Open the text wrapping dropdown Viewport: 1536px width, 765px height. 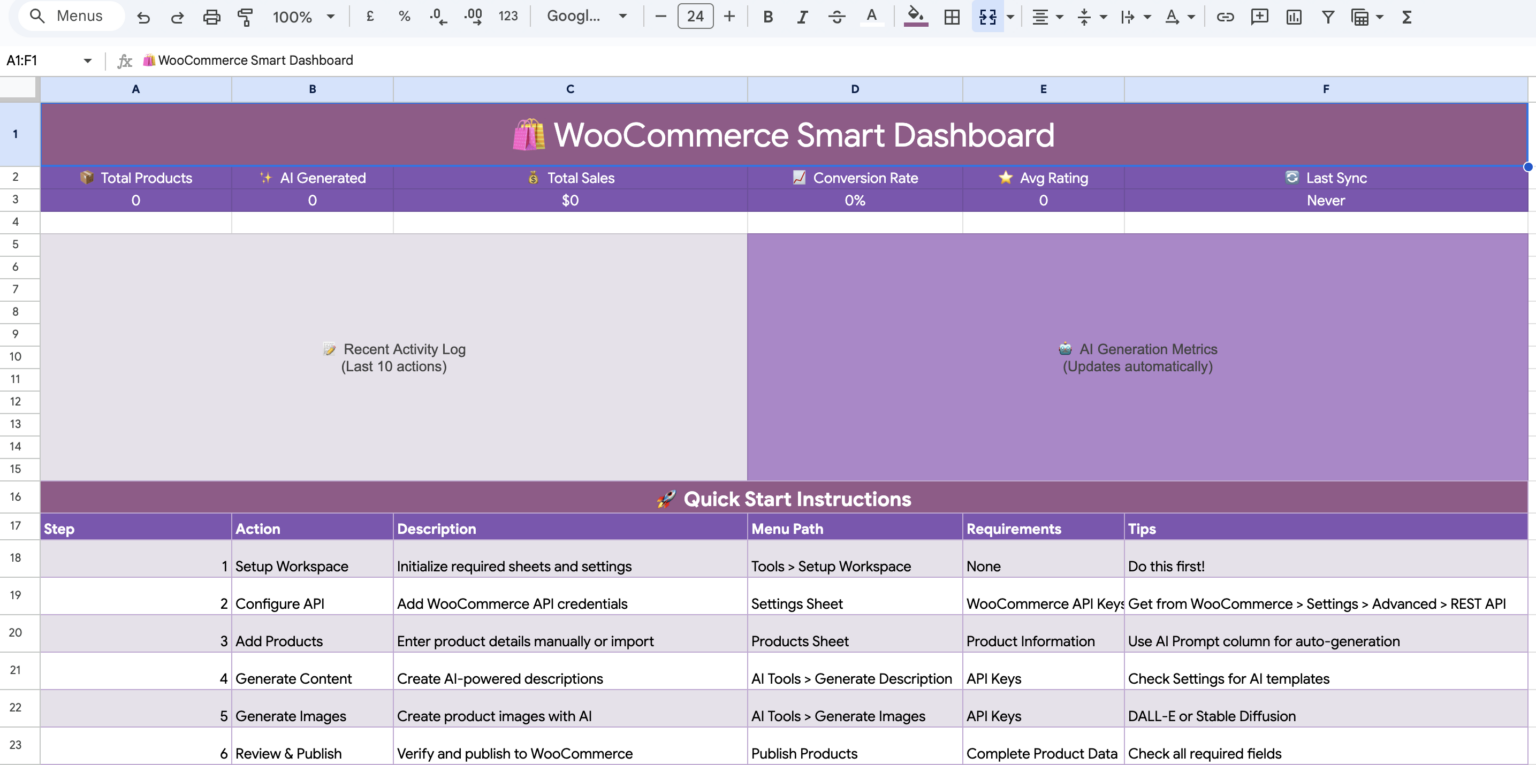[1135, 17]
